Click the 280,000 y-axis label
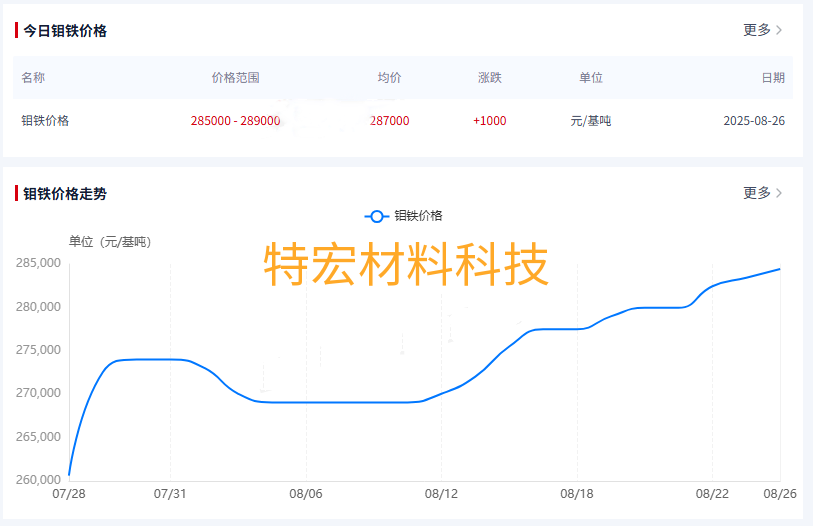This screenshot has width=813, height=526. click(x=38, y=307)
